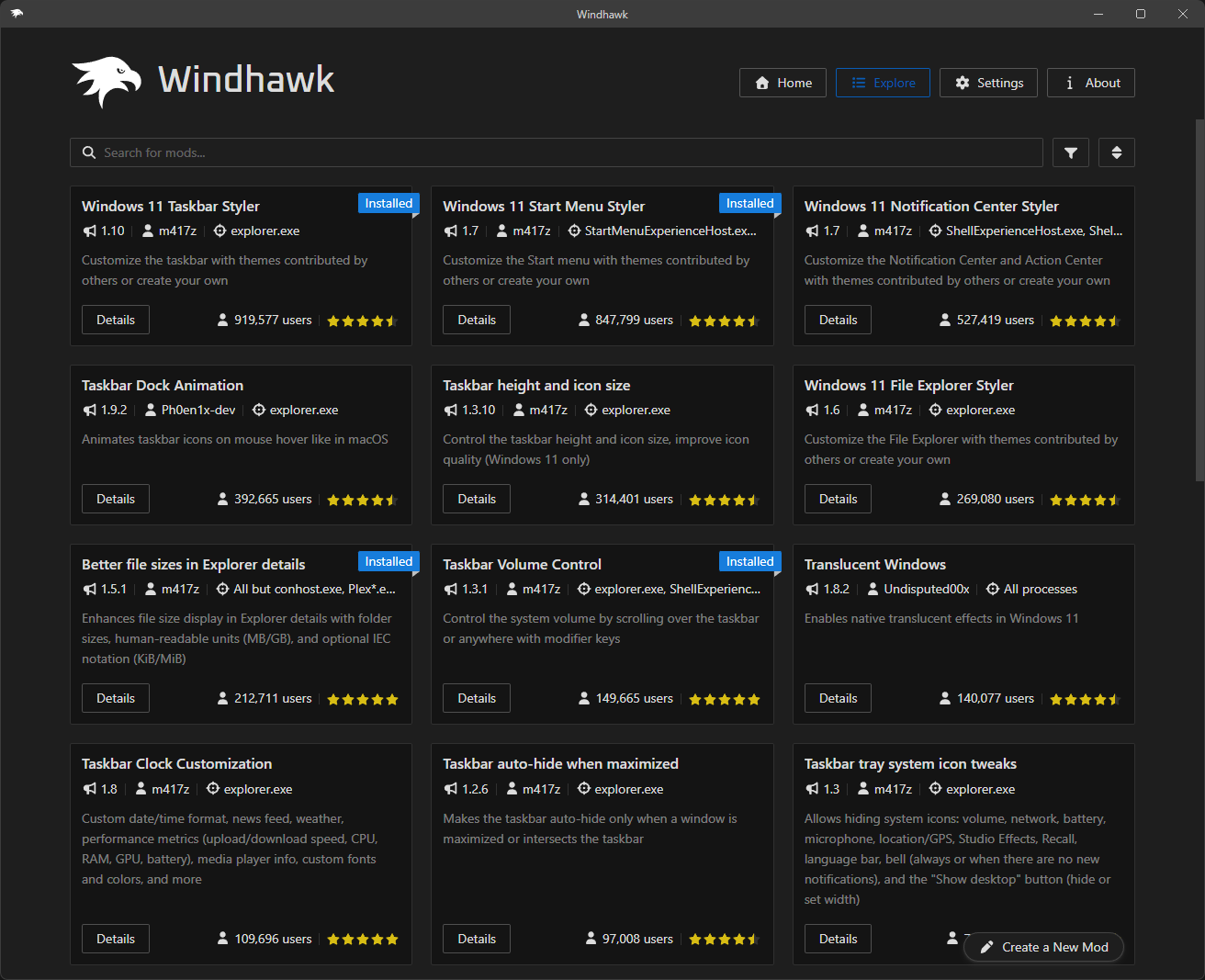The height and width of the screenshot is (980, 1205).
Task: Click the star rating of Taskbar Dock Animation
Action: [363, 500]
